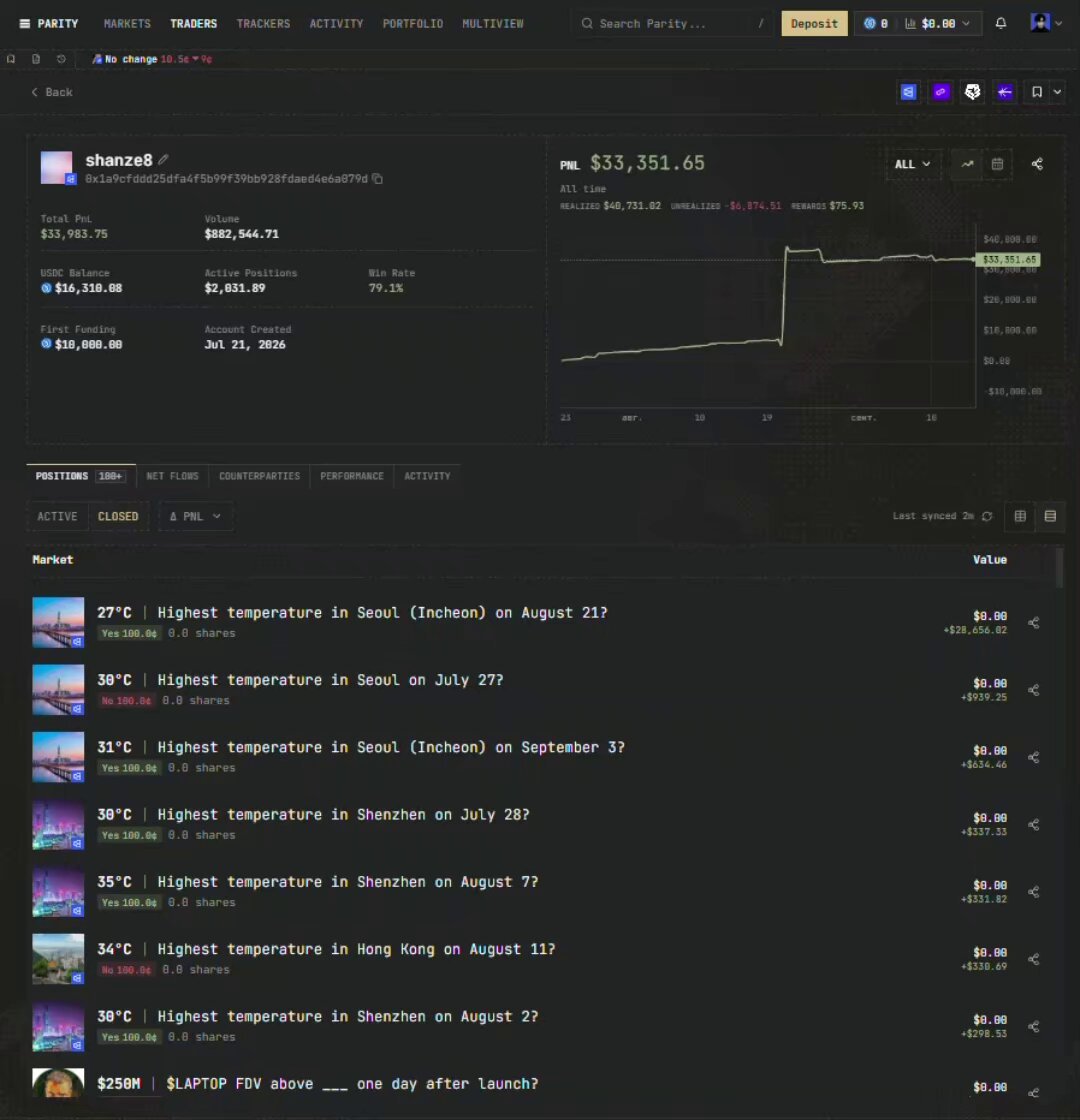Refresh the last synced positions data

tap(986, 516)
